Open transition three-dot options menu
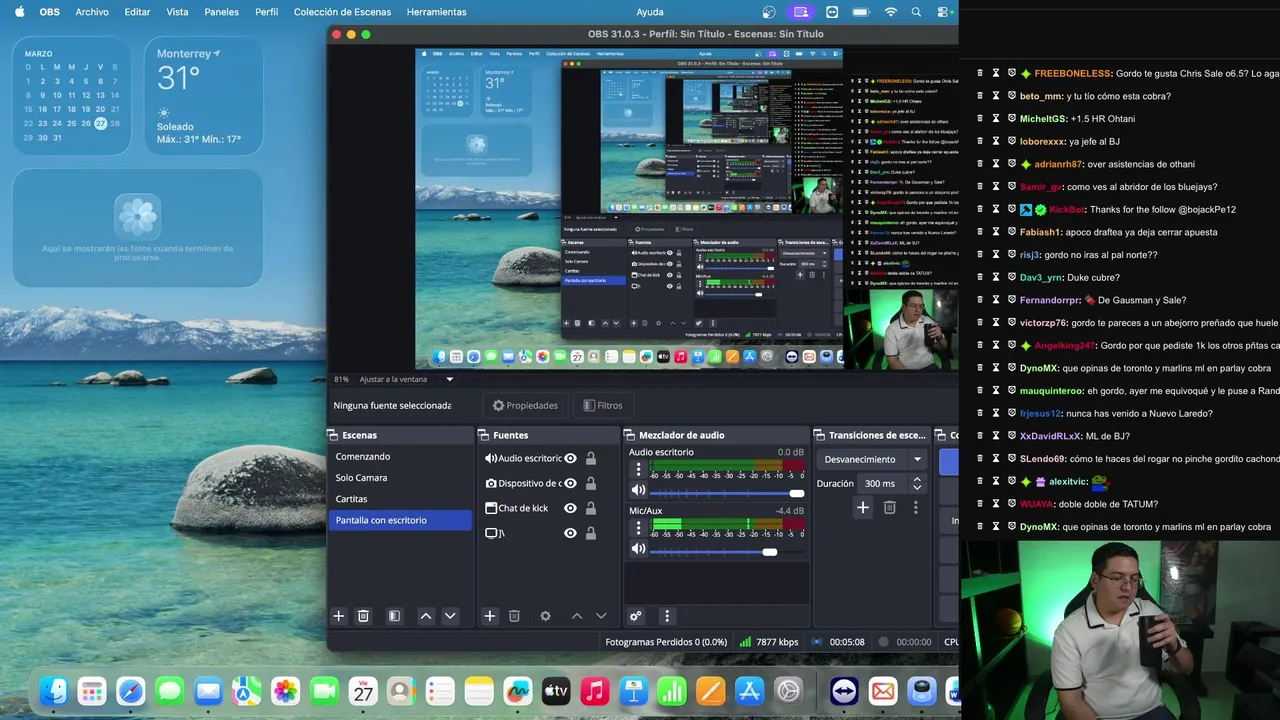 tap(915, 508)
